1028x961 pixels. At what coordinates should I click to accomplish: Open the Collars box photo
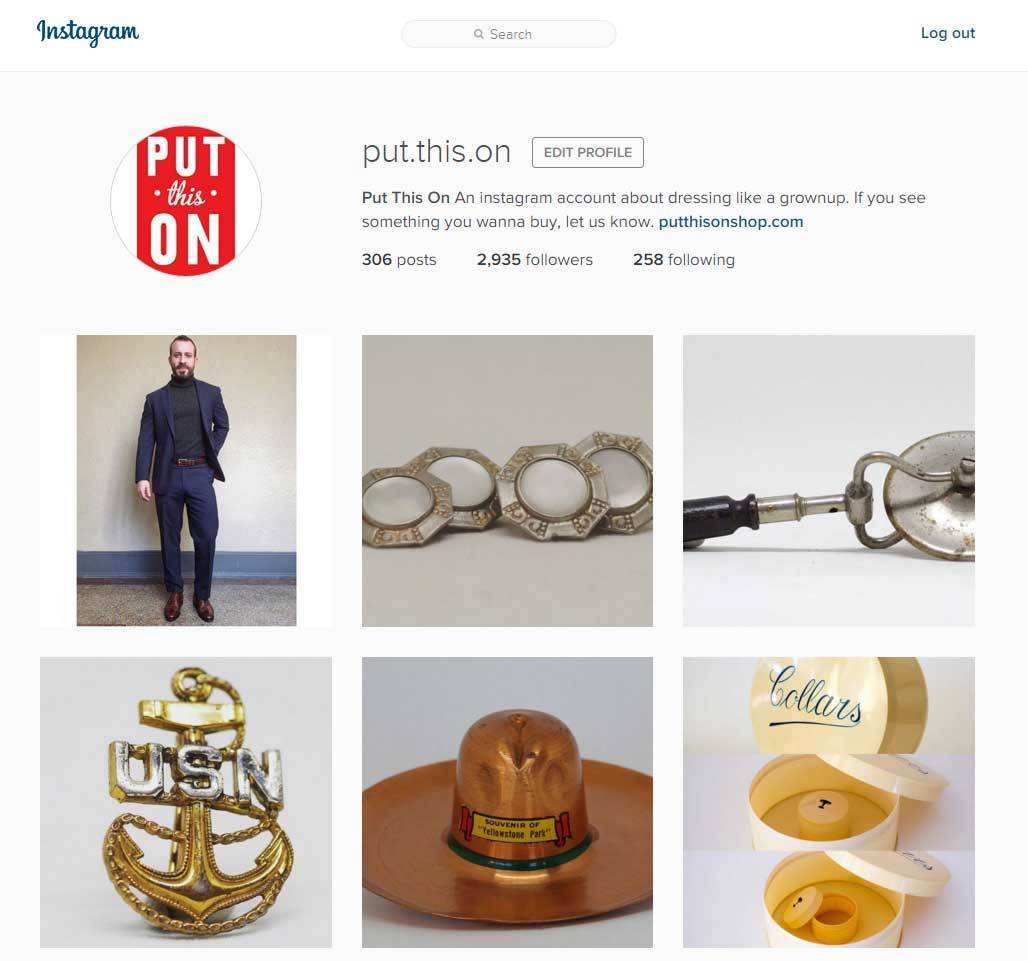[829, 802]
